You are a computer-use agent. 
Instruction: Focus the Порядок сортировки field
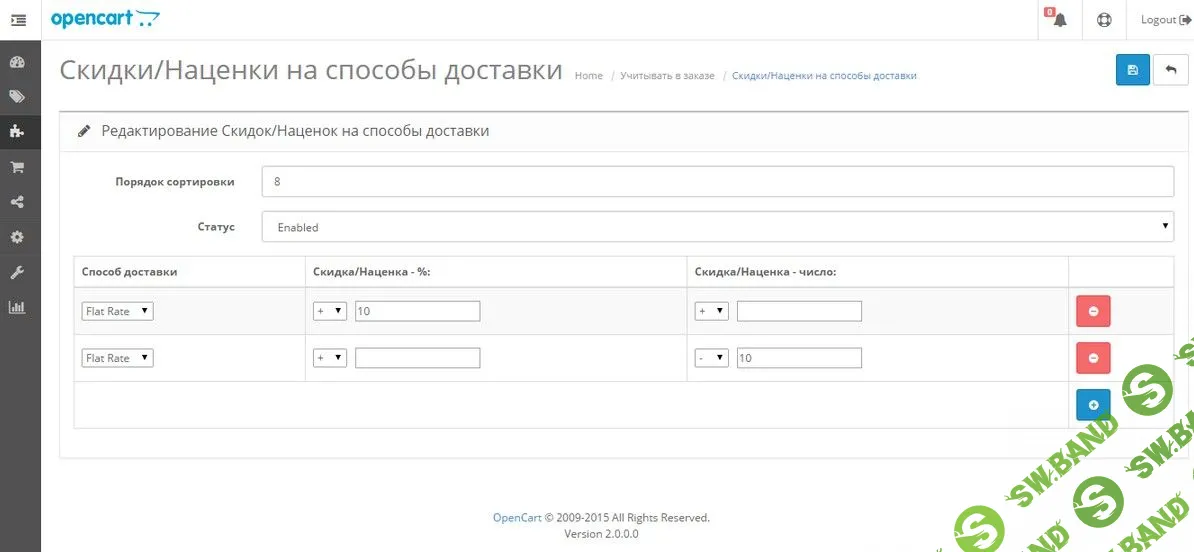(717, 182)
